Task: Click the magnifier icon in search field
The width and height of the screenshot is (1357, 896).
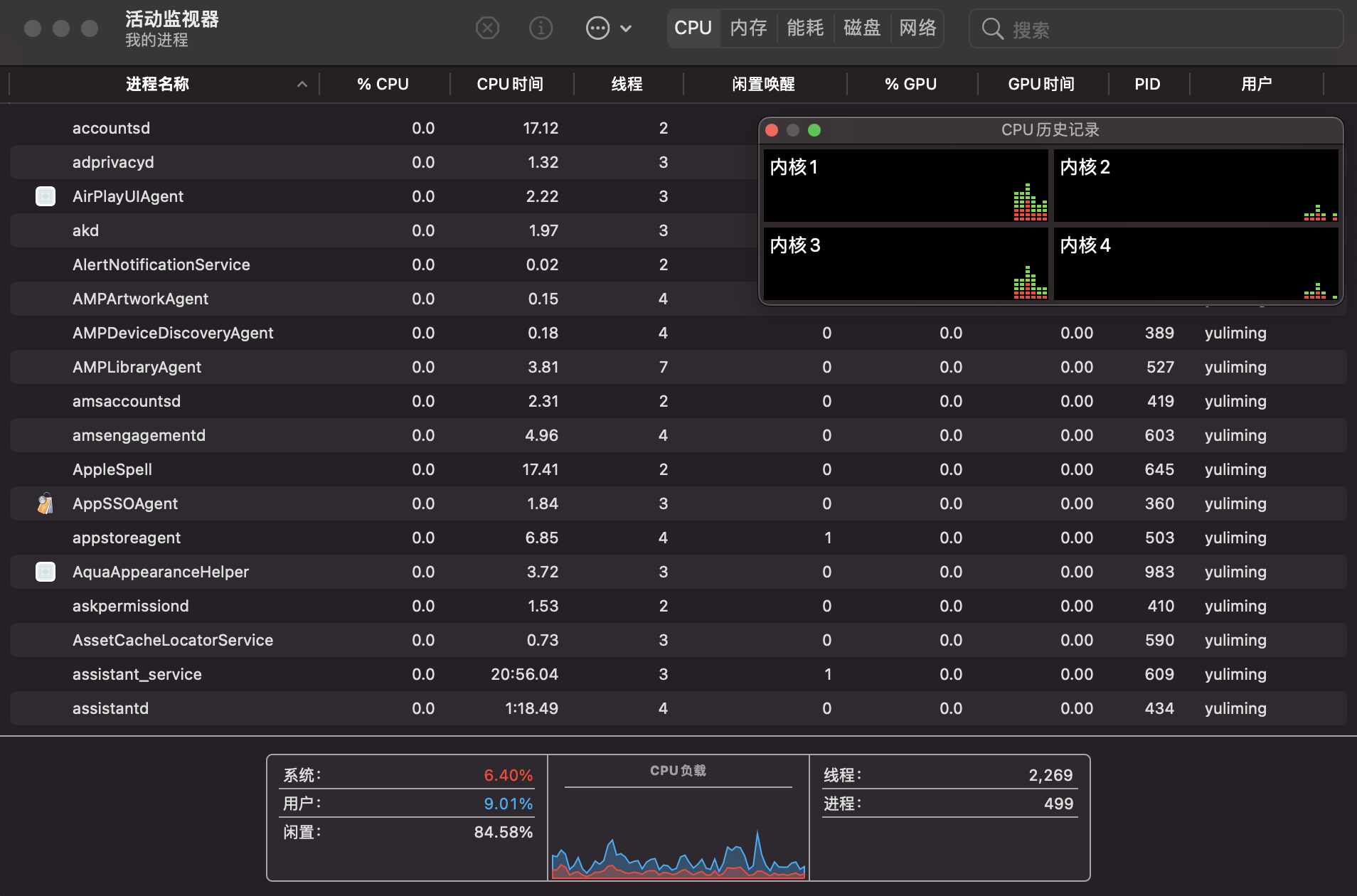Action: (992, 29)
